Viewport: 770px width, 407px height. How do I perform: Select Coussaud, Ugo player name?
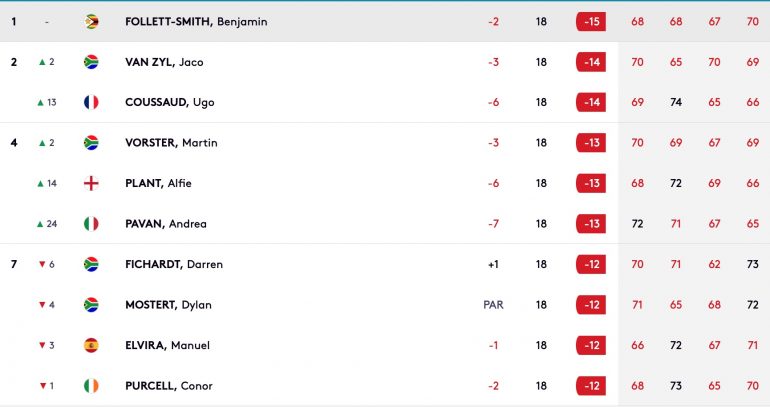point(169,102)
